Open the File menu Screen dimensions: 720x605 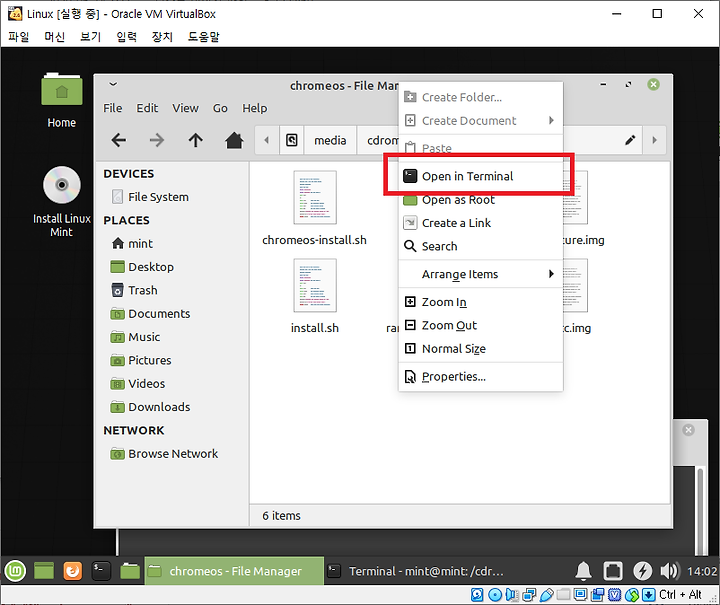(112, 108)
